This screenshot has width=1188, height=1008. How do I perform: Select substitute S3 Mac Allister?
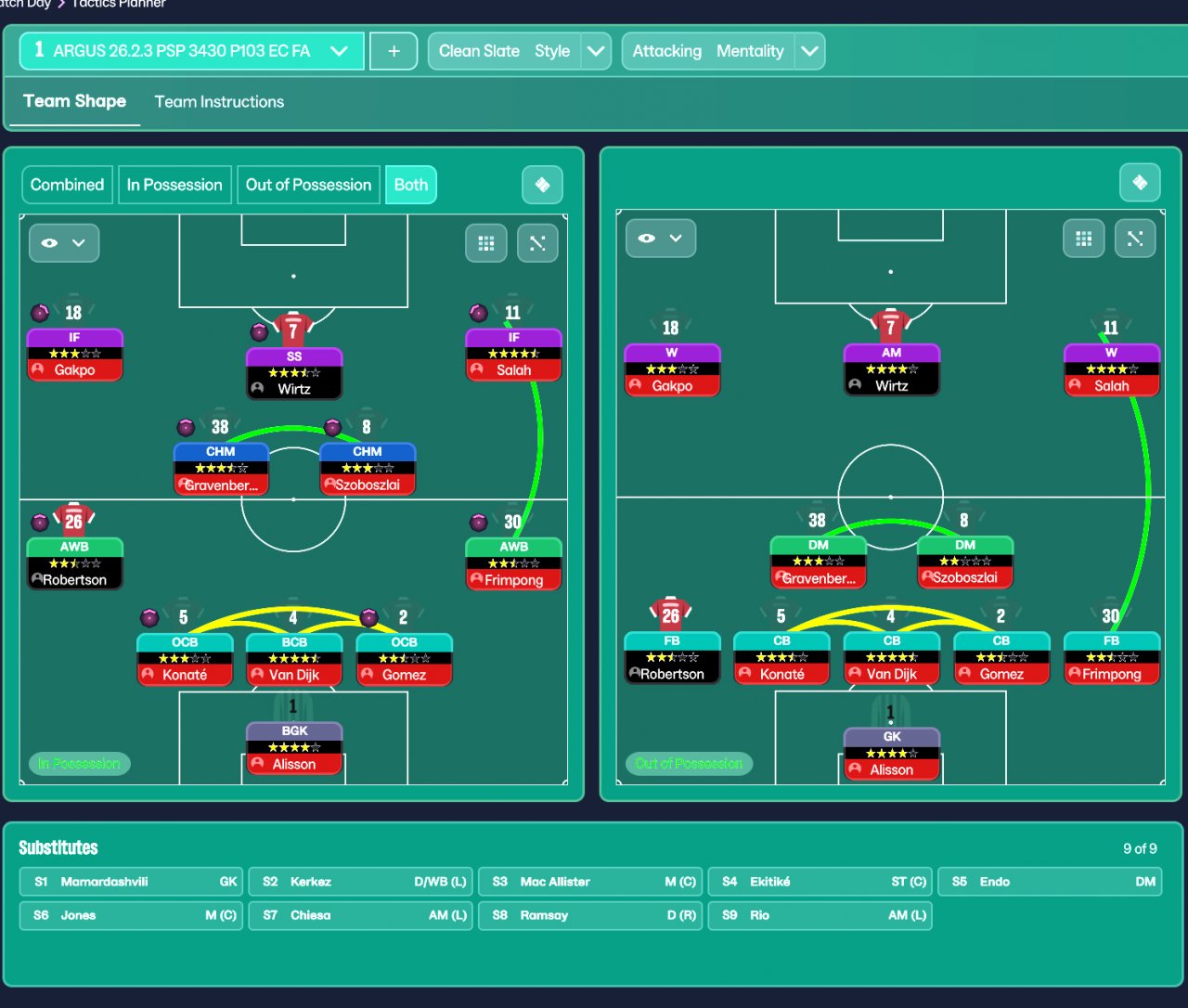(590, 882)
